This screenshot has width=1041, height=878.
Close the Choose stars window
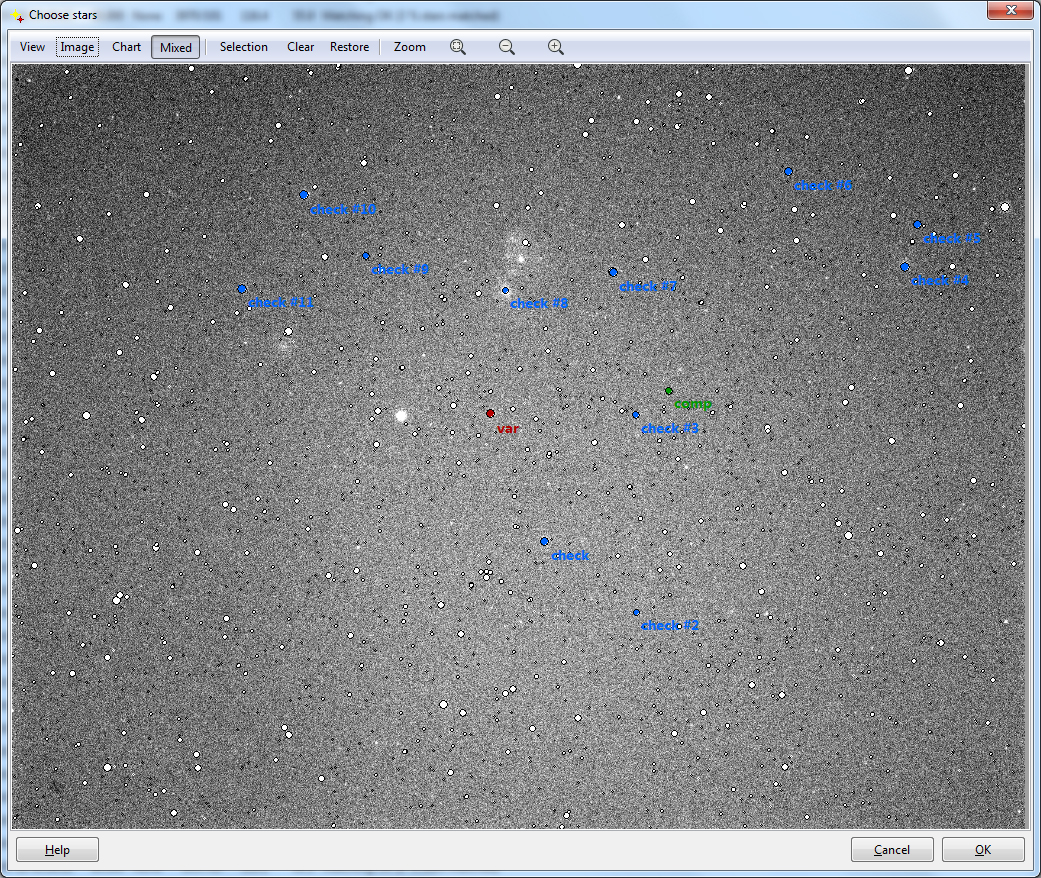(x=1010, y=11)
